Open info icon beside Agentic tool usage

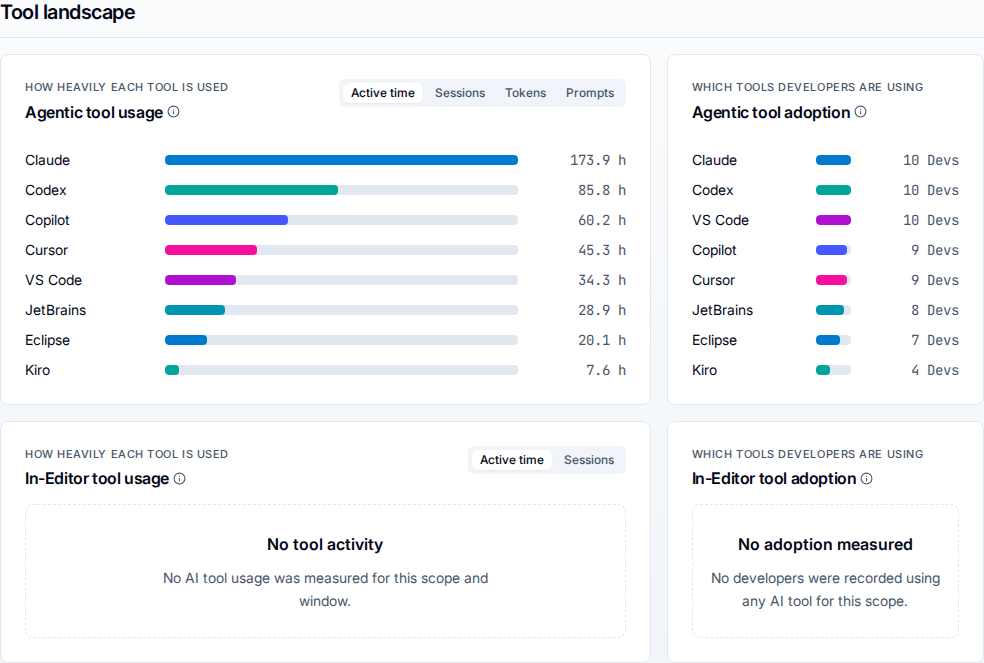pos(174,112)
